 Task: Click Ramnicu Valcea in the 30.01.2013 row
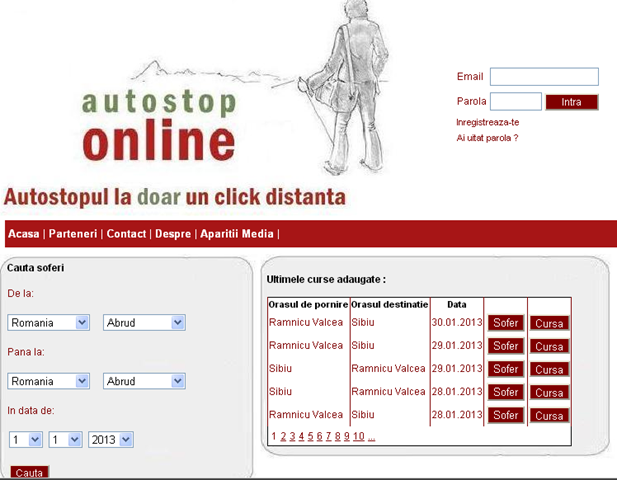306,323
